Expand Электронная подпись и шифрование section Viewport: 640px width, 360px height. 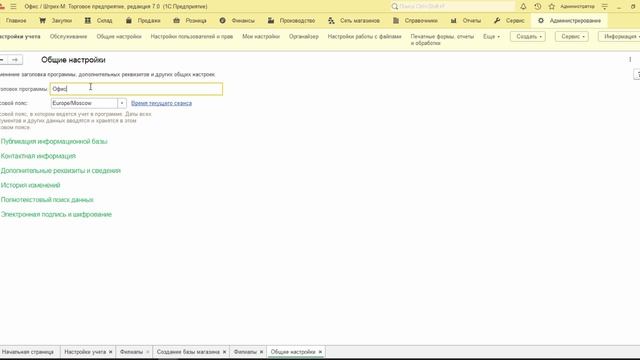coord(56,215)
